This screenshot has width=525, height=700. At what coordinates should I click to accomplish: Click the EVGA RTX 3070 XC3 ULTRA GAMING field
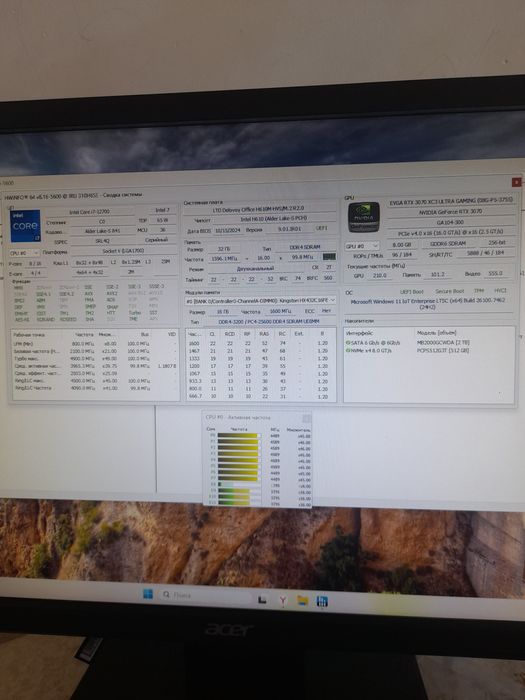[451, 203]
